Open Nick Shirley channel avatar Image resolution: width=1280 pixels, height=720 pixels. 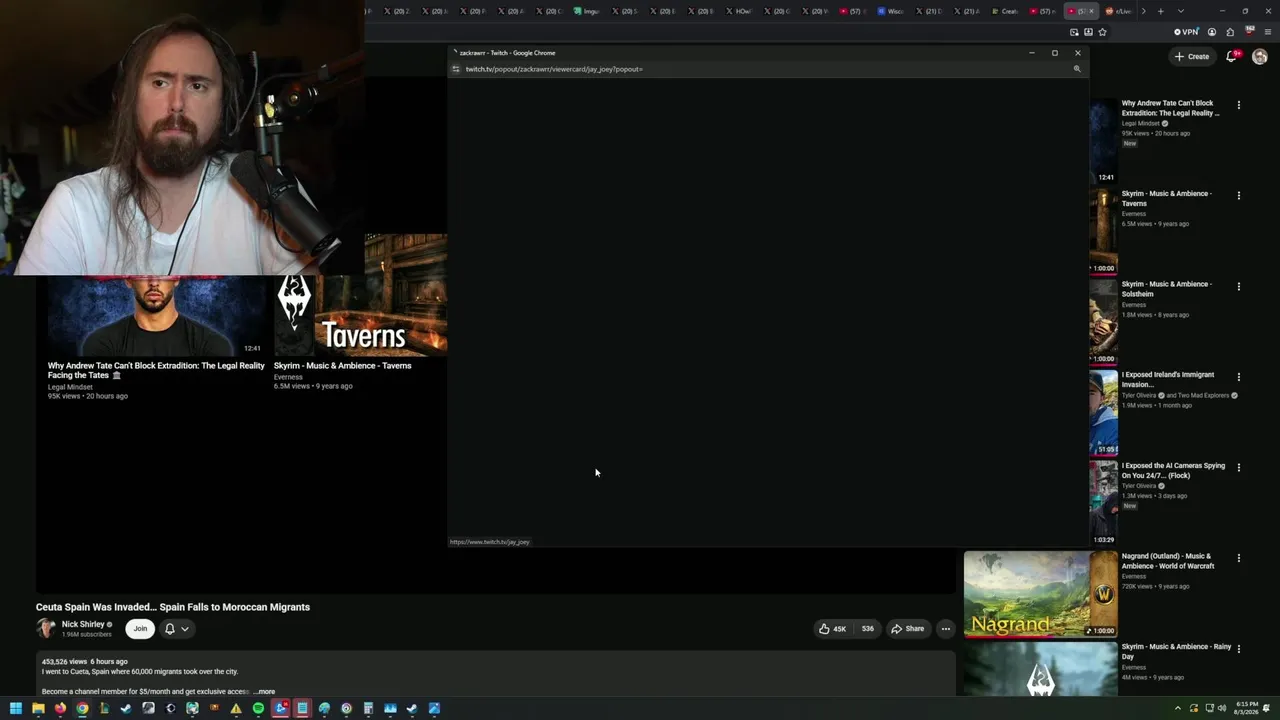coord(46,628)
